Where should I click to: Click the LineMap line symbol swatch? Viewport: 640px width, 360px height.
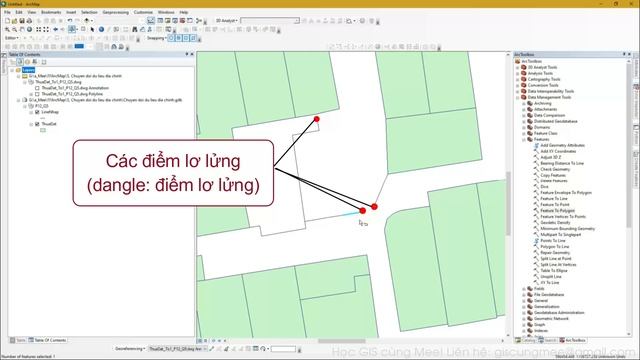pos(43,118)
